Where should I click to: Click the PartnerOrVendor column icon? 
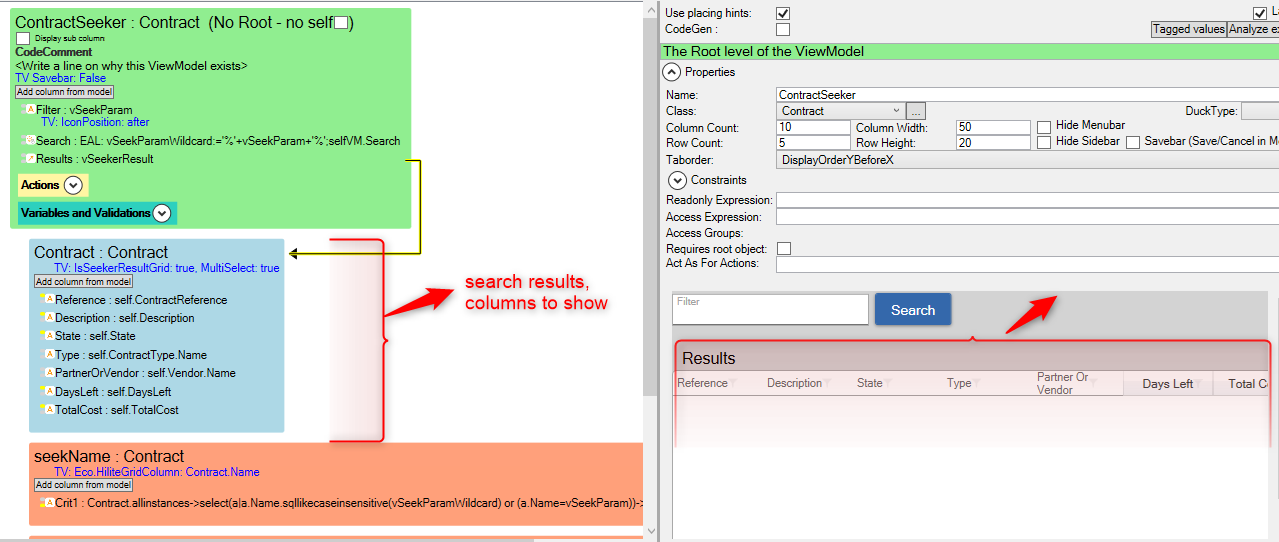(47, 373)
